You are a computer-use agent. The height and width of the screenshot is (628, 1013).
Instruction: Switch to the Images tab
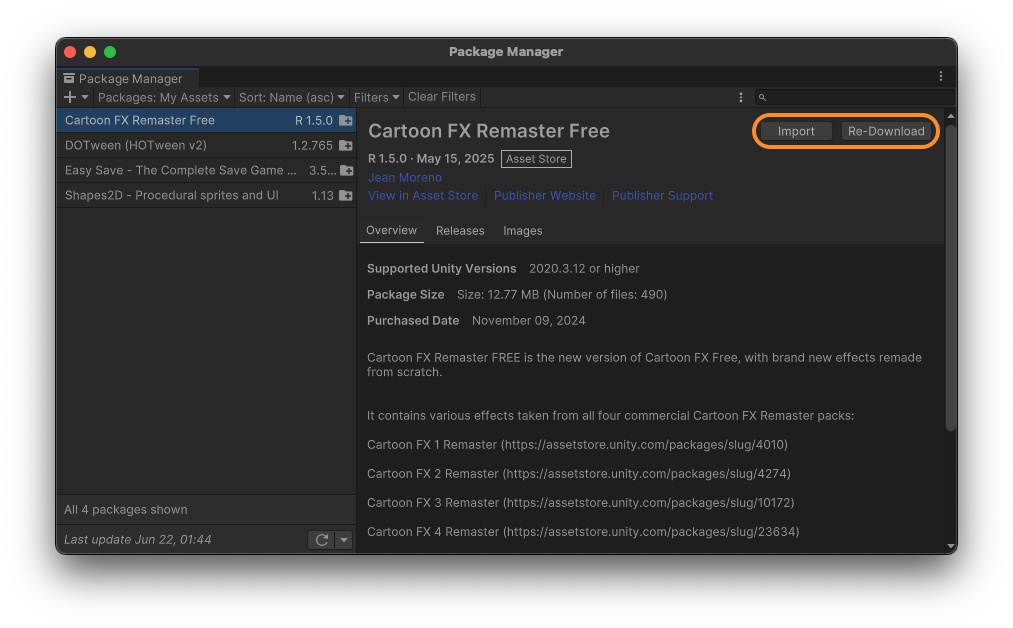click(x=523, y=231)
